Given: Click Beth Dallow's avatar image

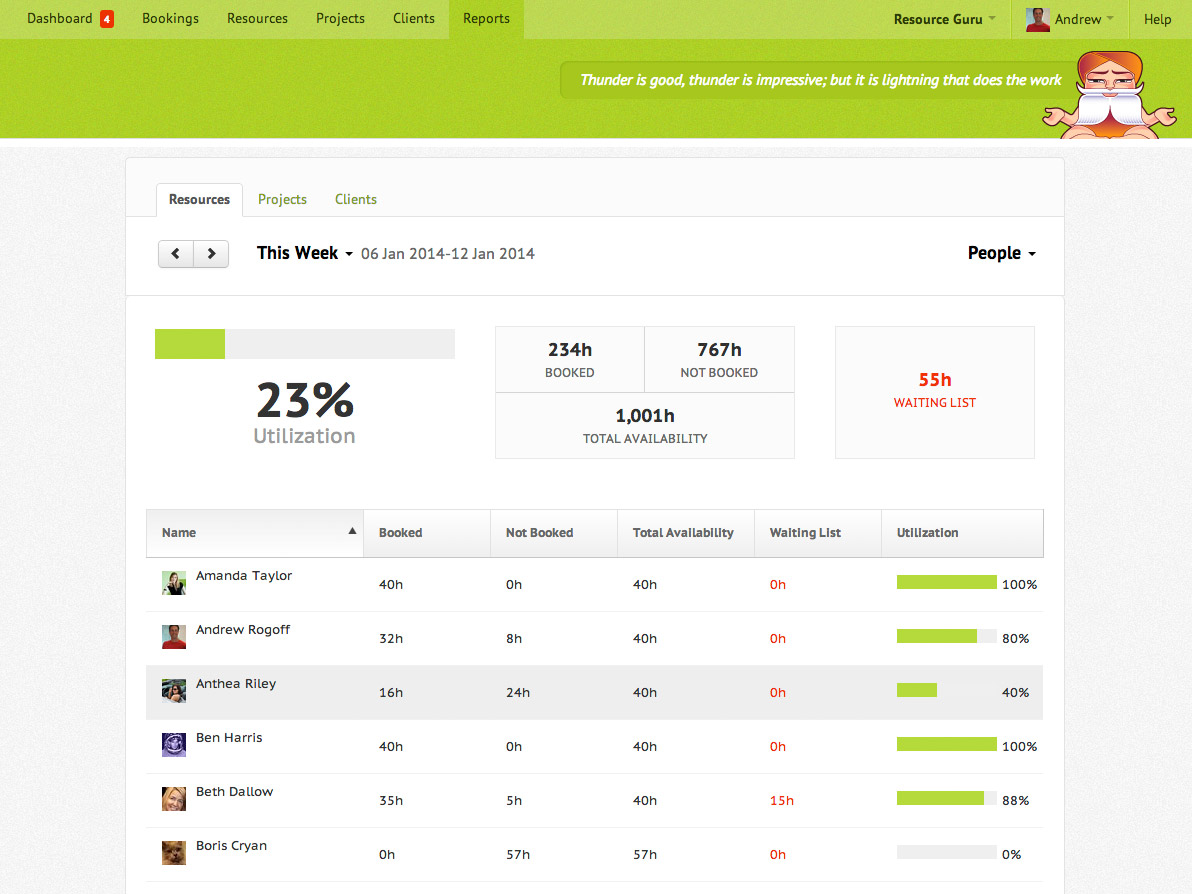Looking at the screenshot, I should (x=174, y=799).
